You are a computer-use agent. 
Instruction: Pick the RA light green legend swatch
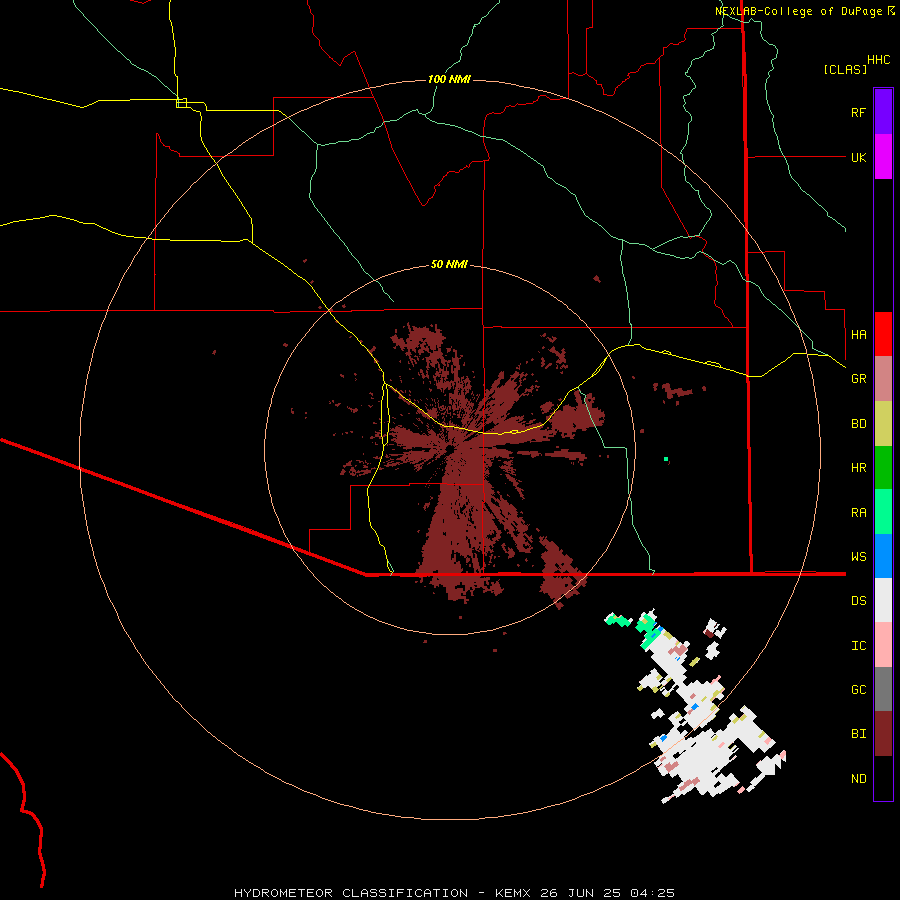(x=883, y=512)
